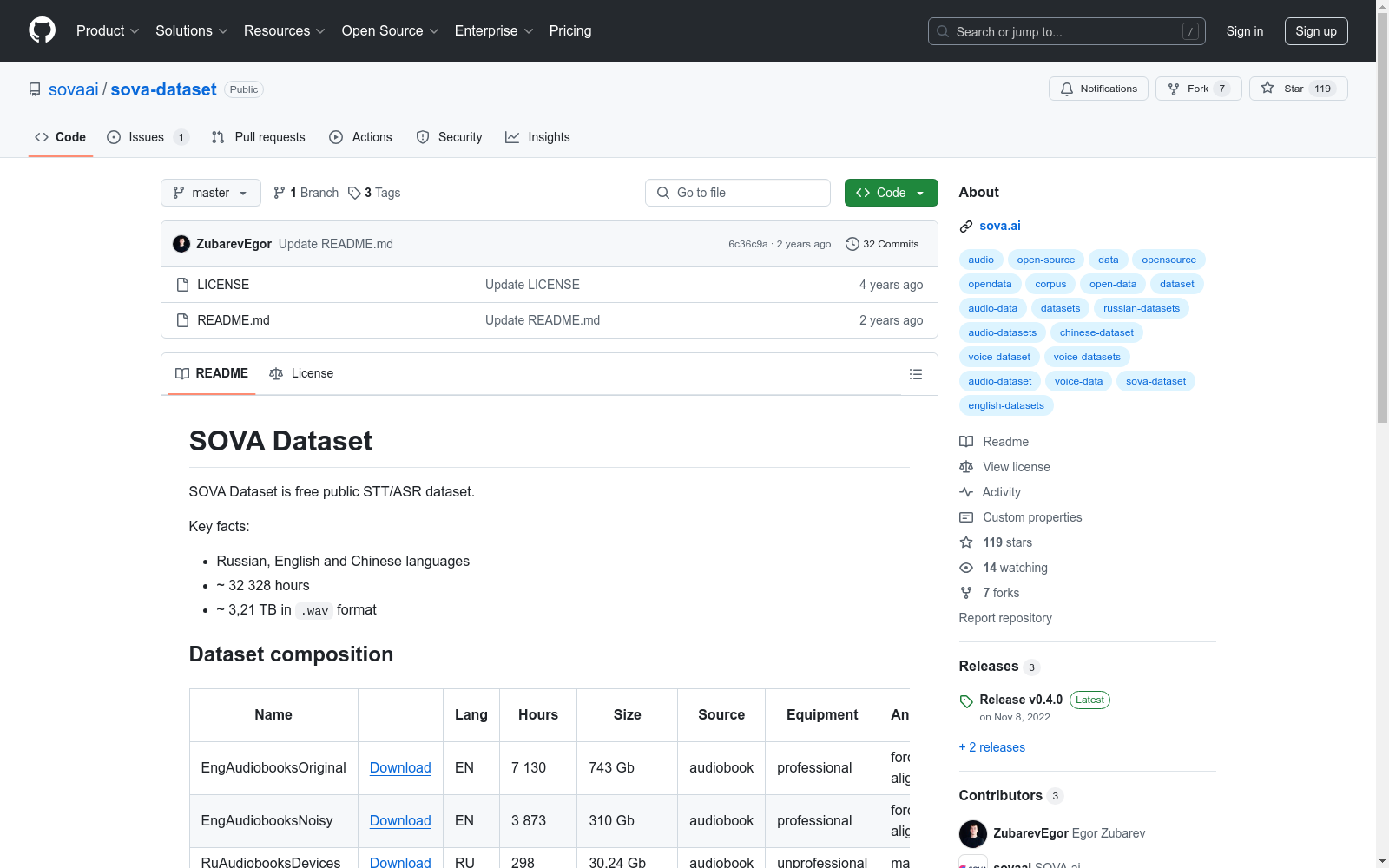Fork the sova-dataset repository

(x=1198, y=89)
